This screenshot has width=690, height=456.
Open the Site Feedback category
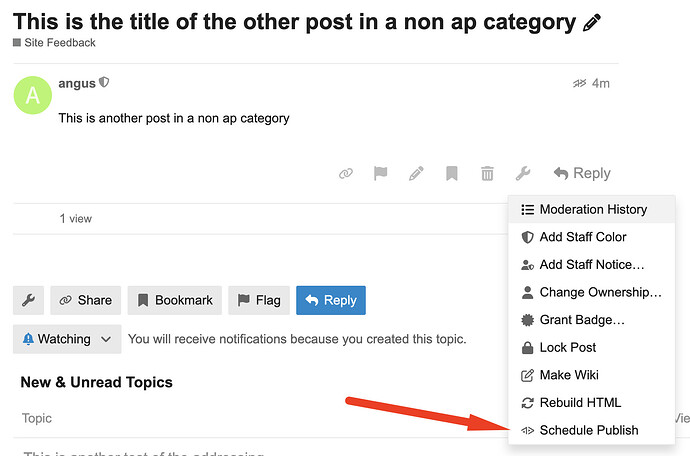(x=54, y=43)
